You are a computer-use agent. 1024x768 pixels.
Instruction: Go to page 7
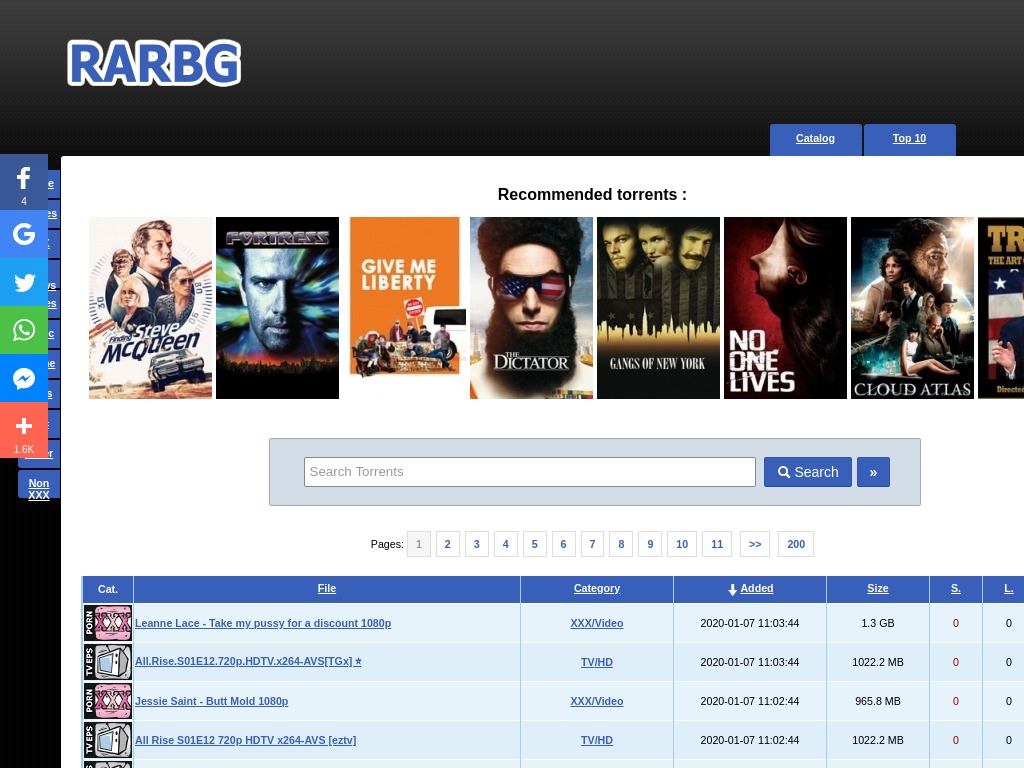pyautogui.click(x=592, y=544)
